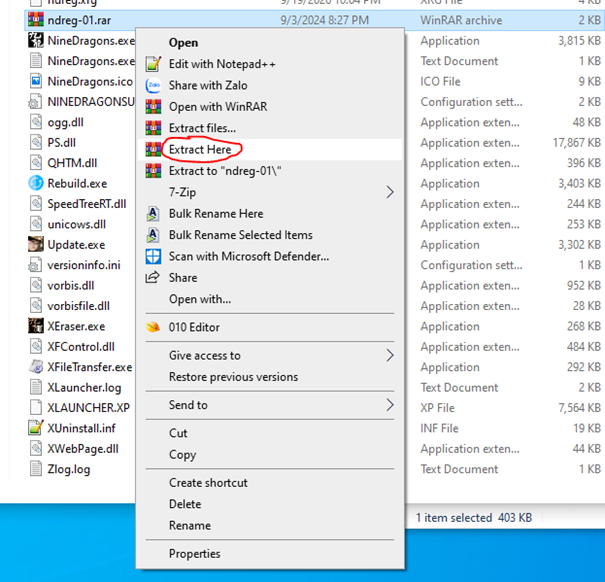605x582 pixels.
Task: Click the Bulk Rename Here icon
Action: (x=153, y=213)
